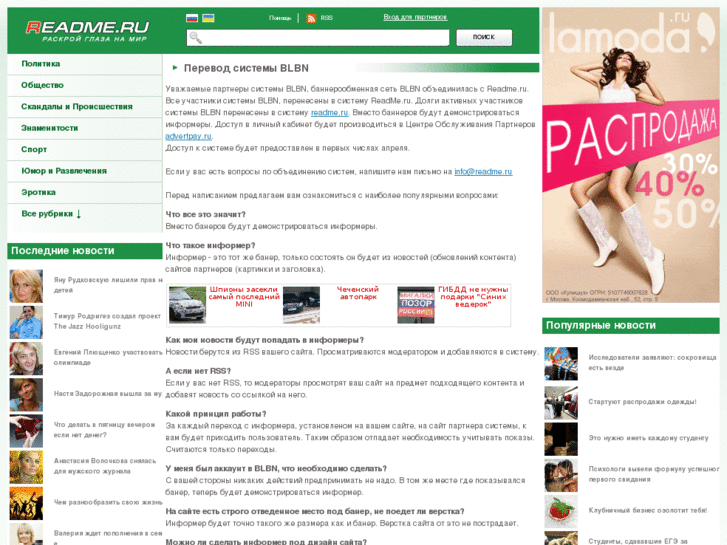The width and height of the screenshot is (727, 545).
Task: Open Настя Задорожная news thumbnail
Action: (x=26, y=394)
